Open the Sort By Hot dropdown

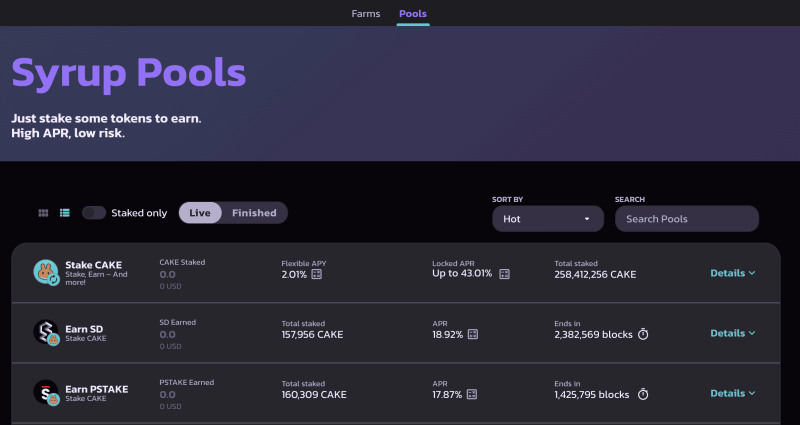click(x=548, y=219)
